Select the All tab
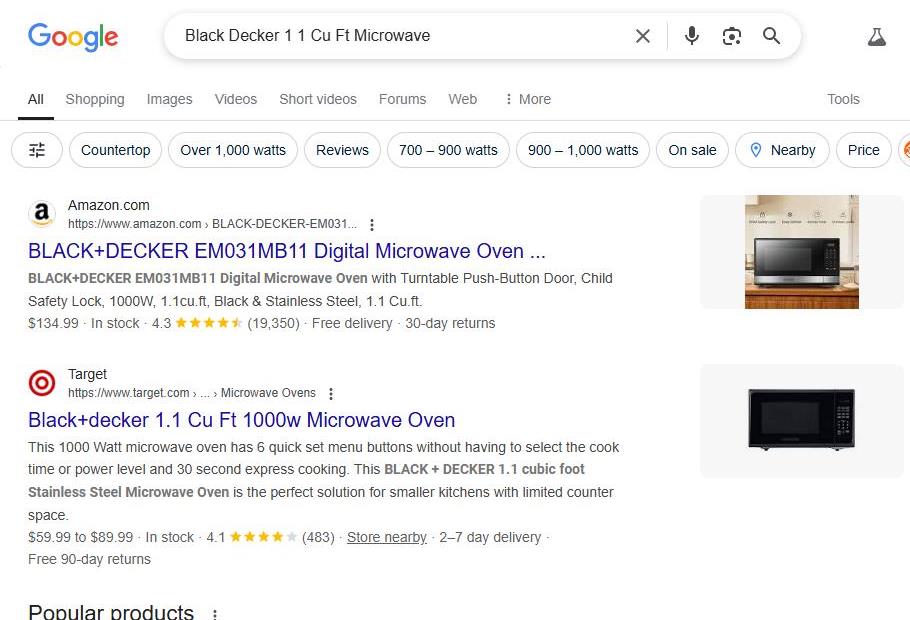The height and width of the screenshot is (620, 910). (36, 99)
